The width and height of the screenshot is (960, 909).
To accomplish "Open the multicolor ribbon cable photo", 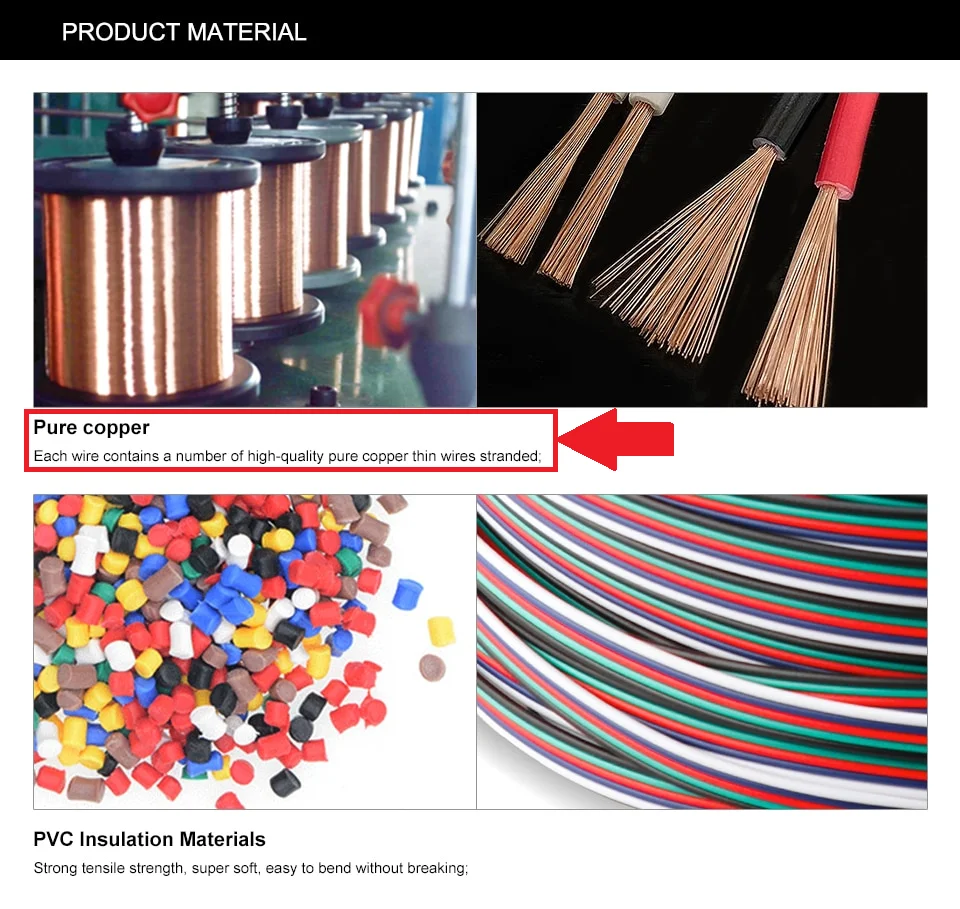I will pos(702,652).
